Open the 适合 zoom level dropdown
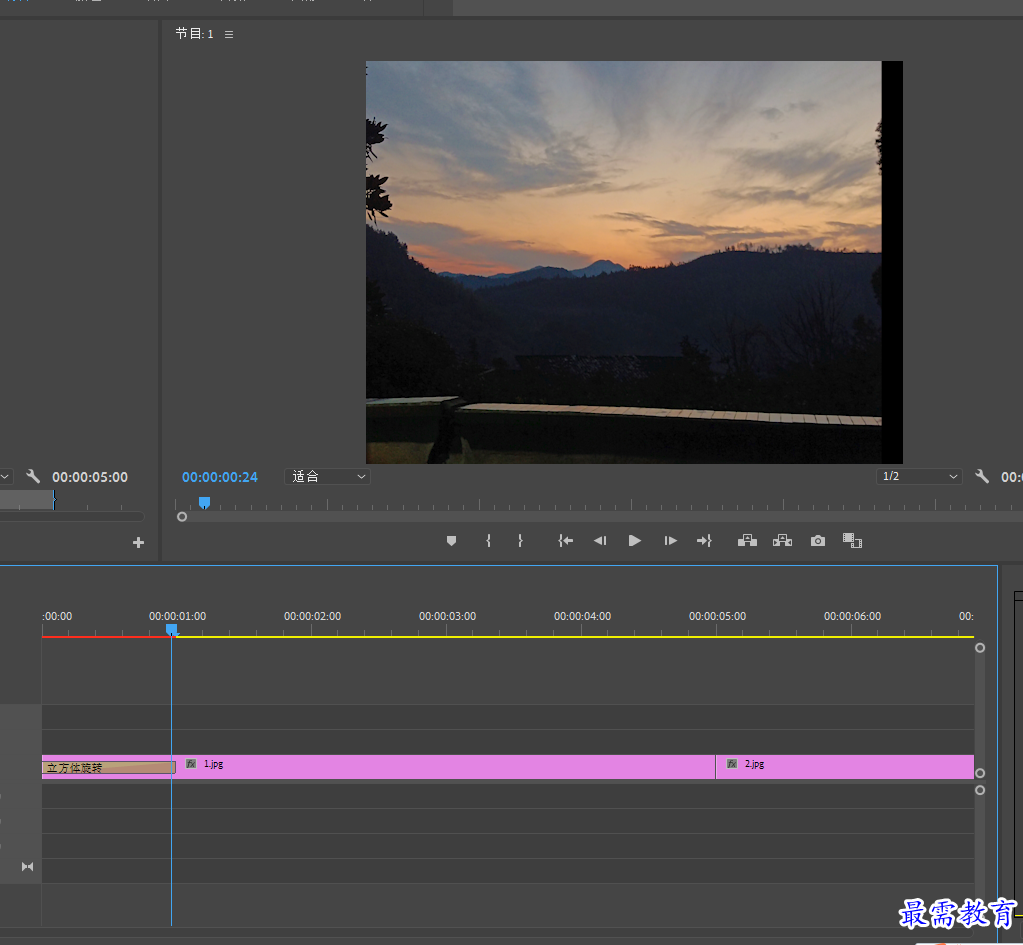The height and width of the screenshot is (945, 1023). point(328,476)
